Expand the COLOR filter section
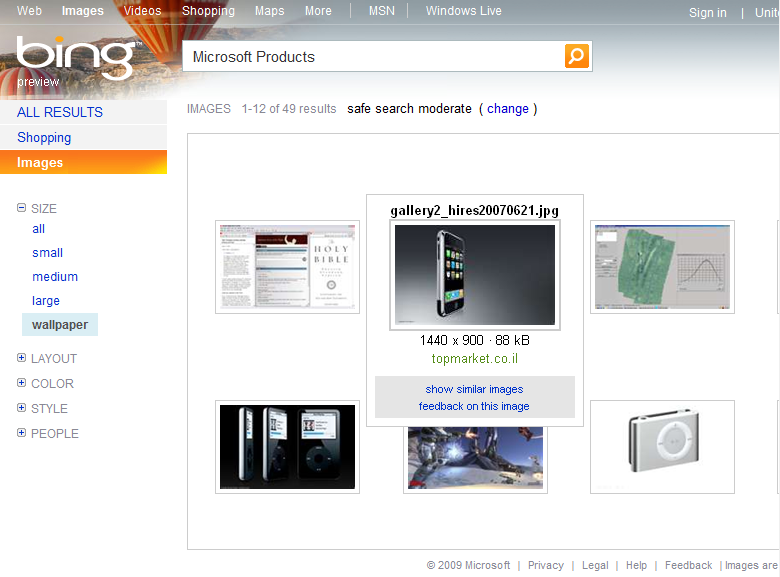 21,383
